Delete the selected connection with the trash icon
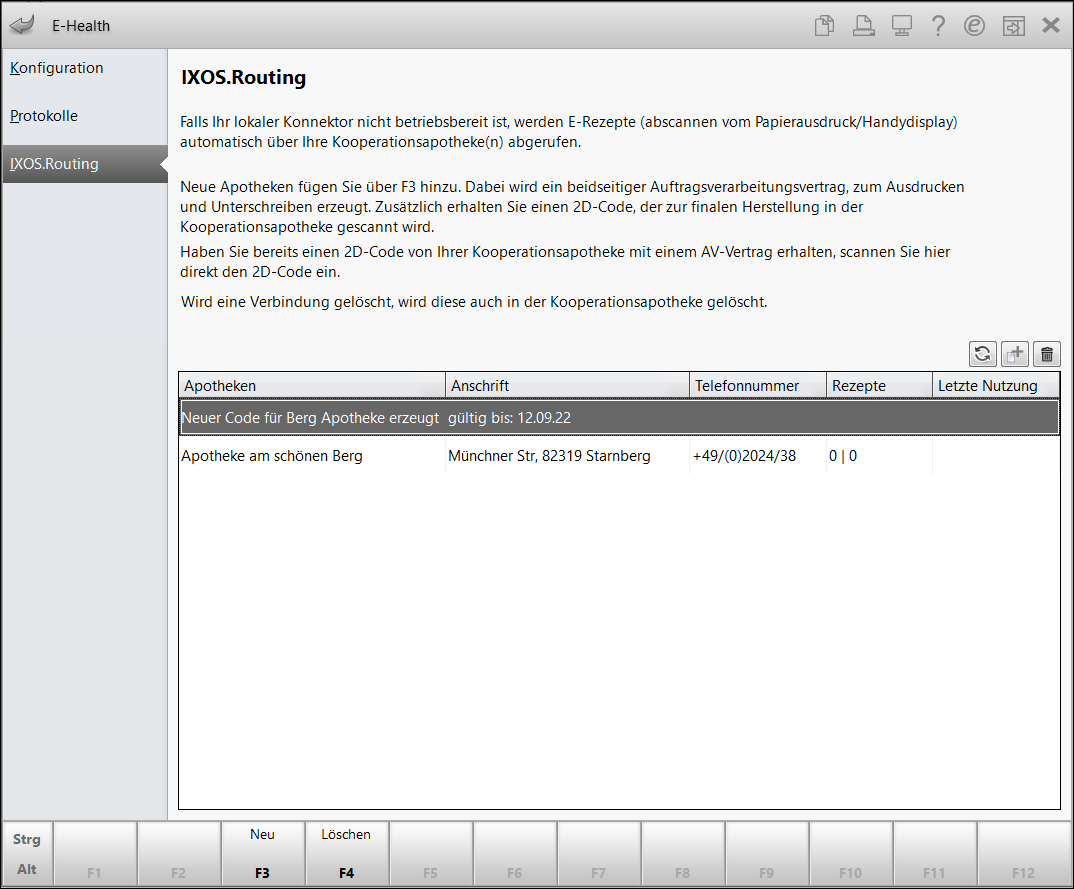1074x889 pixels. 1047,354
